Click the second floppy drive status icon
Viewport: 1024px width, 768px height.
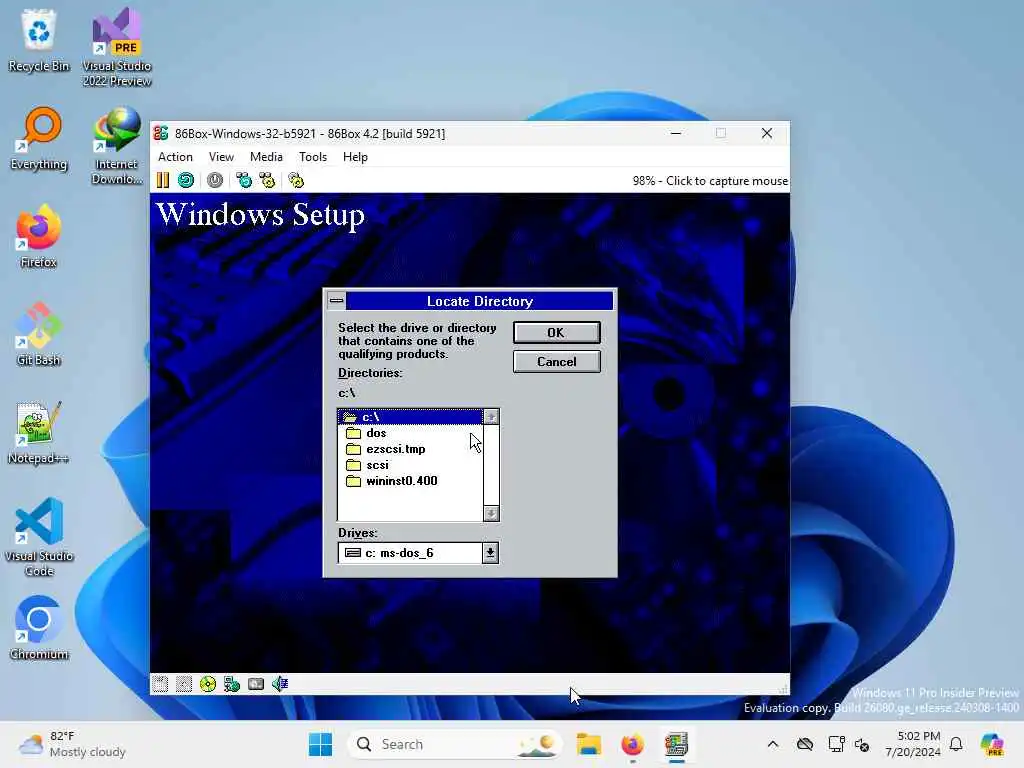(184, 684)
